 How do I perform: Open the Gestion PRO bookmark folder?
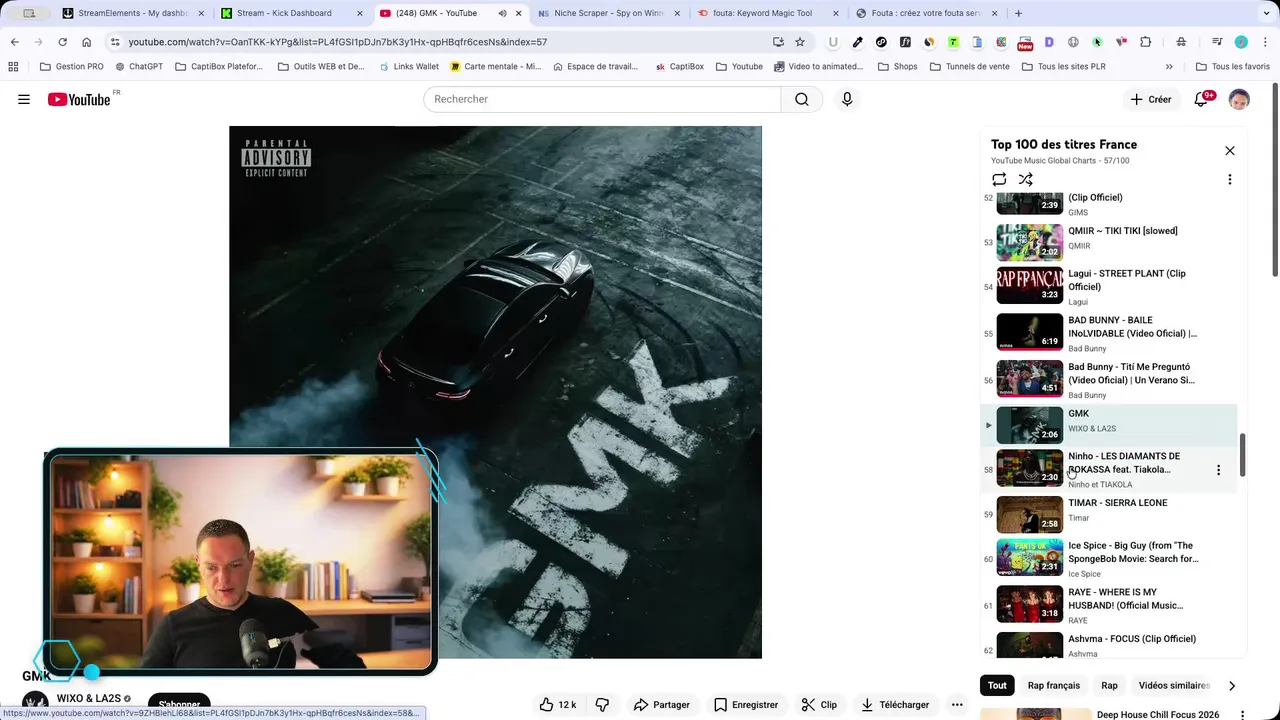pyautogui.click(x=71, y=67)
